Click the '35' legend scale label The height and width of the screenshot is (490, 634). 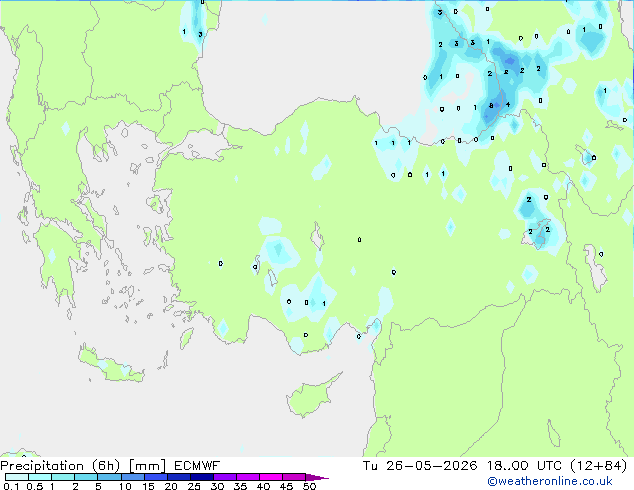click(x=240, y=486)
